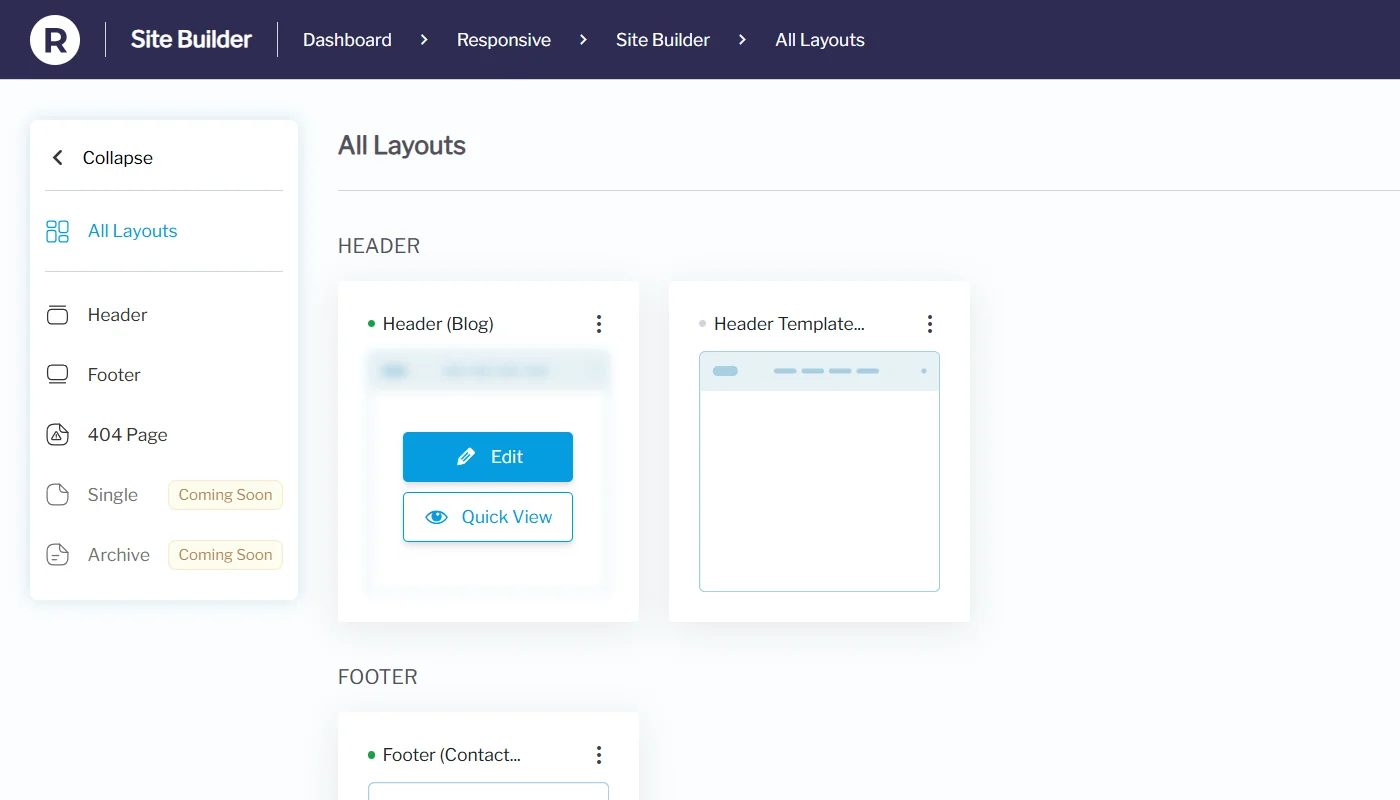Click the round R logo in header
1400x800 pixels.
point(55,40)
